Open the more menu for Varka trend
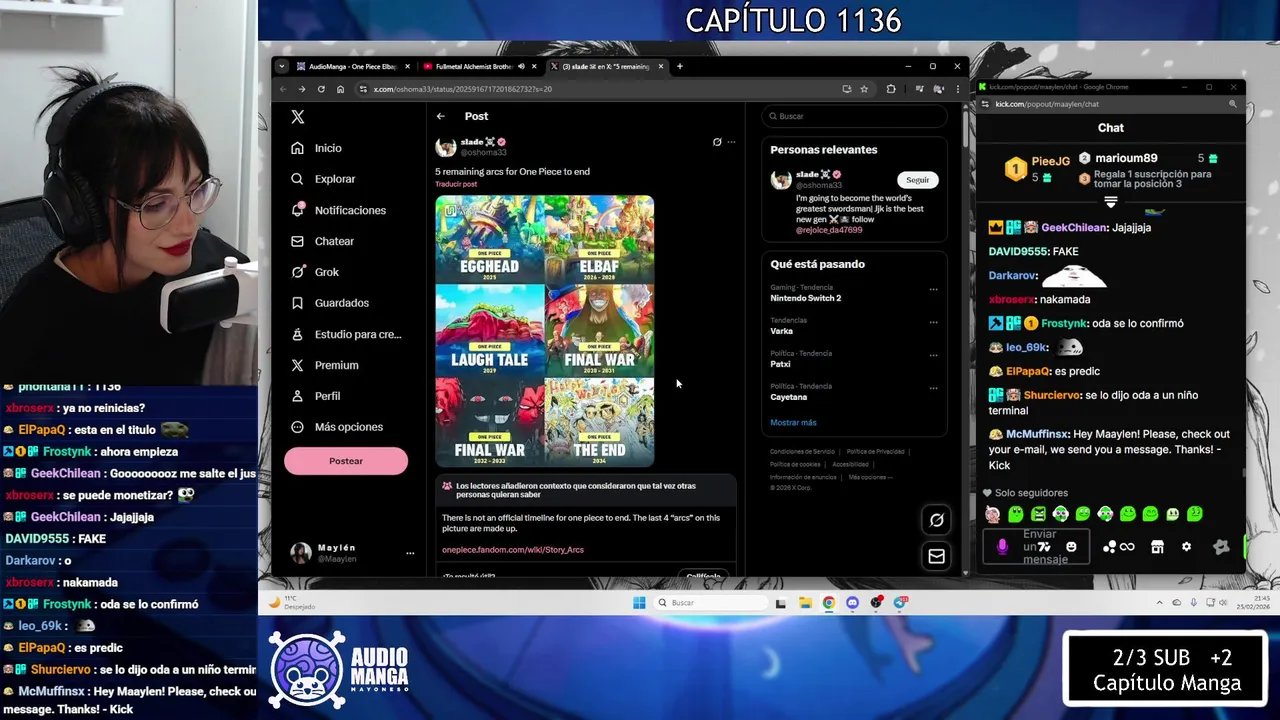Screen dimensions: 1280x720 coord(933,323)
